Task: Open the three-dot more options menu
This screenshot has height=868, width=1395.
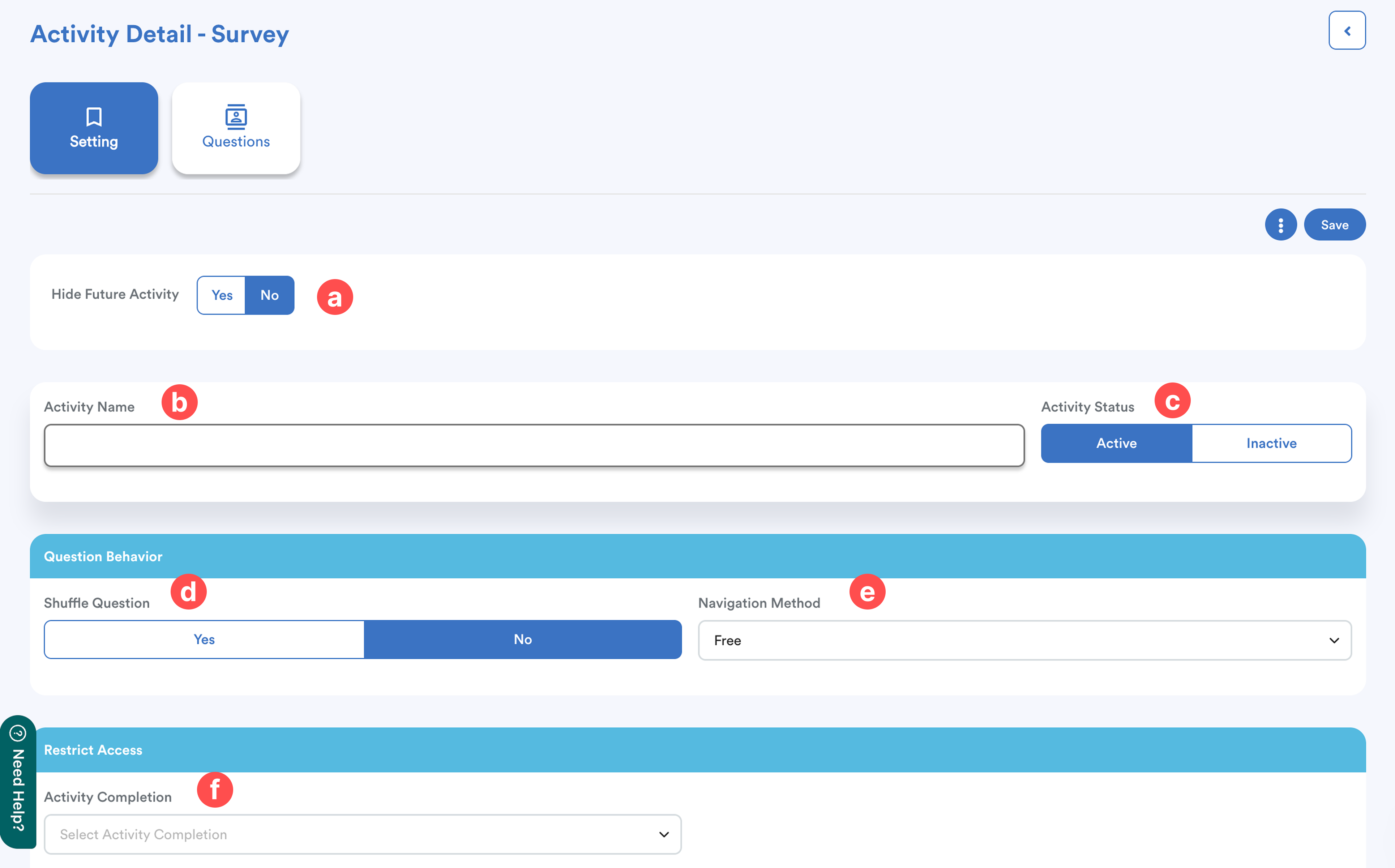Action: tap(1280, 225)
